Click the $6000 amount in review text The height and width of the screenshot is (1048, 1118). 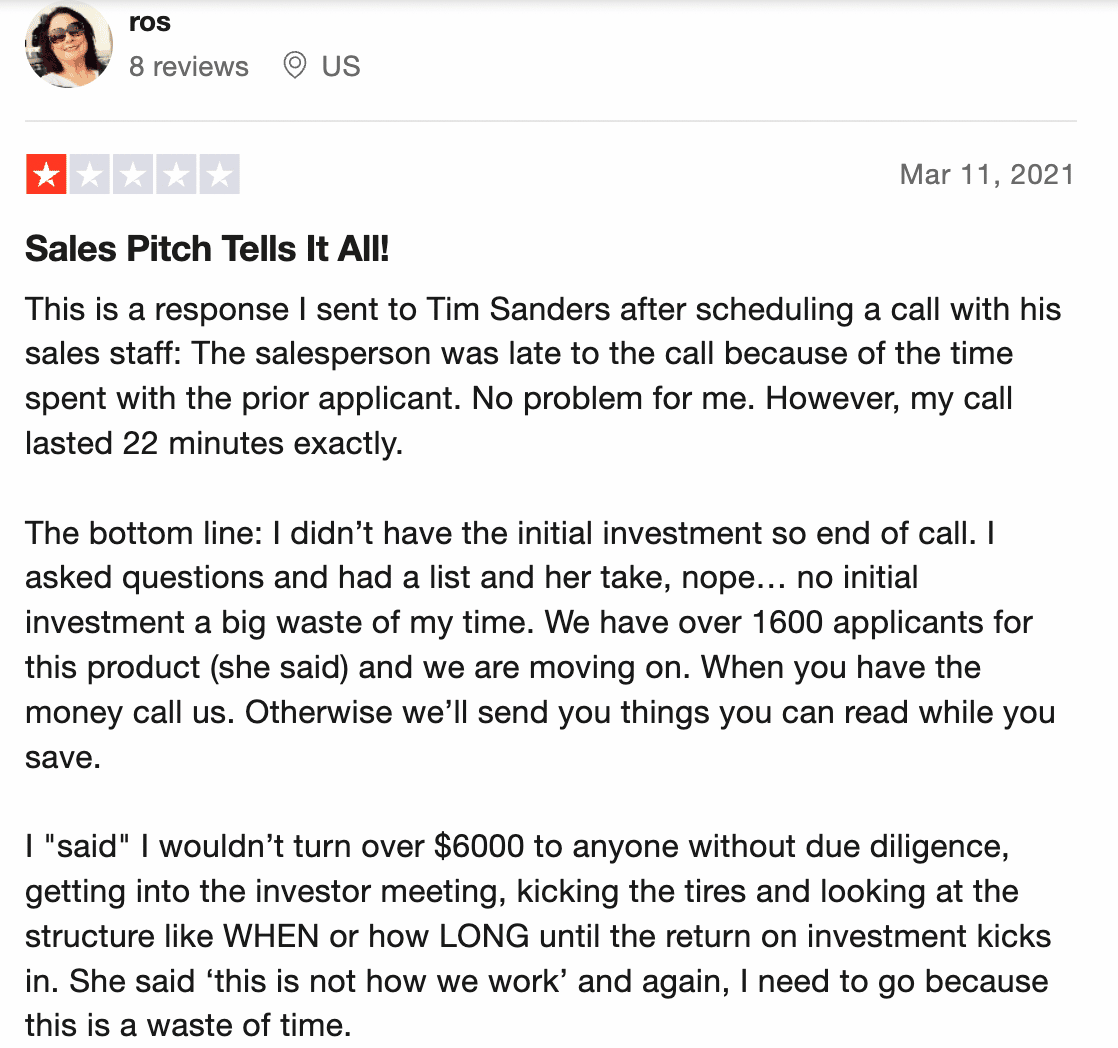click(x=479, y=846)
